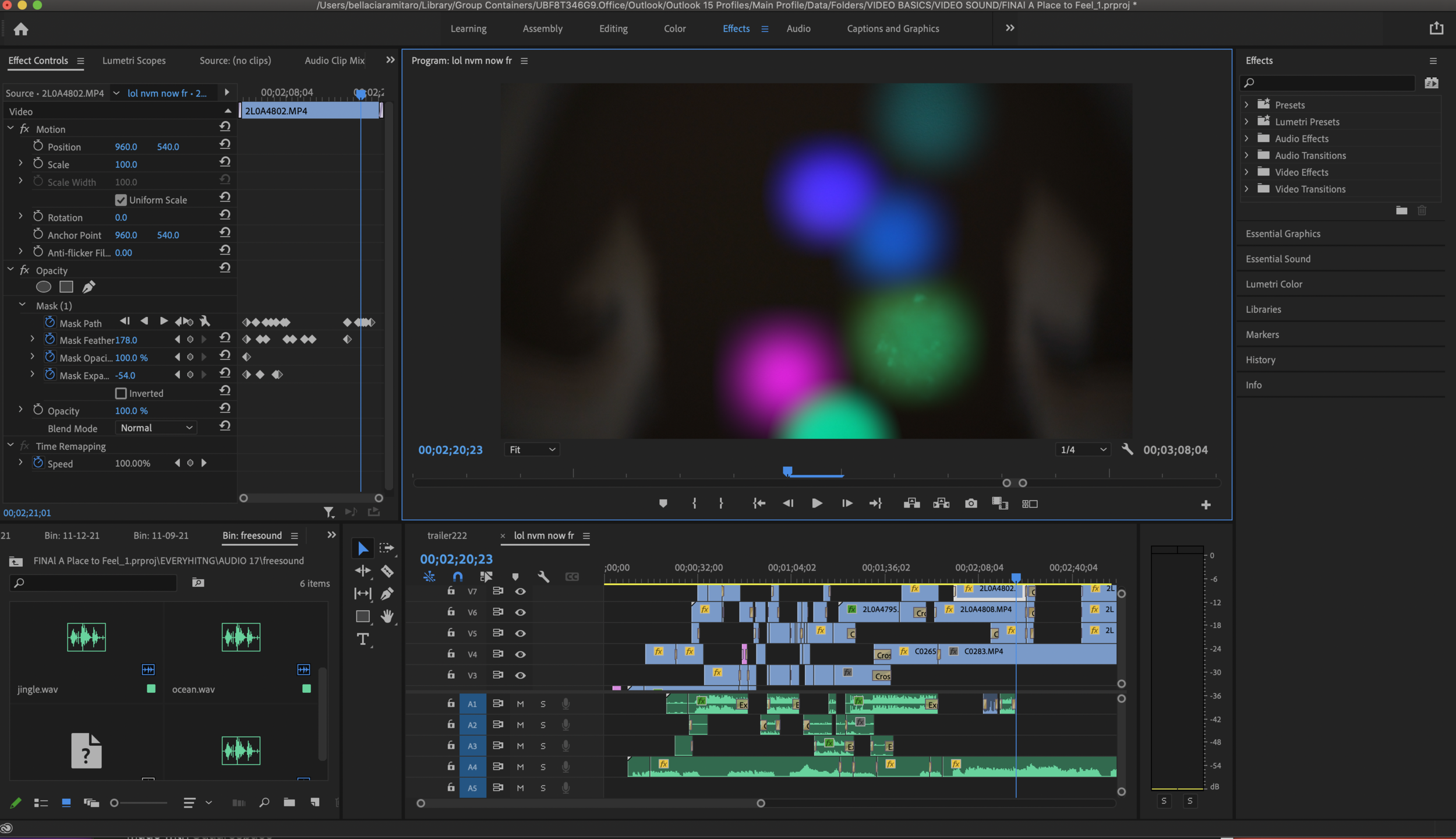
Task: Enable the Inverted mask checkbox
Action: coord(121,393)
